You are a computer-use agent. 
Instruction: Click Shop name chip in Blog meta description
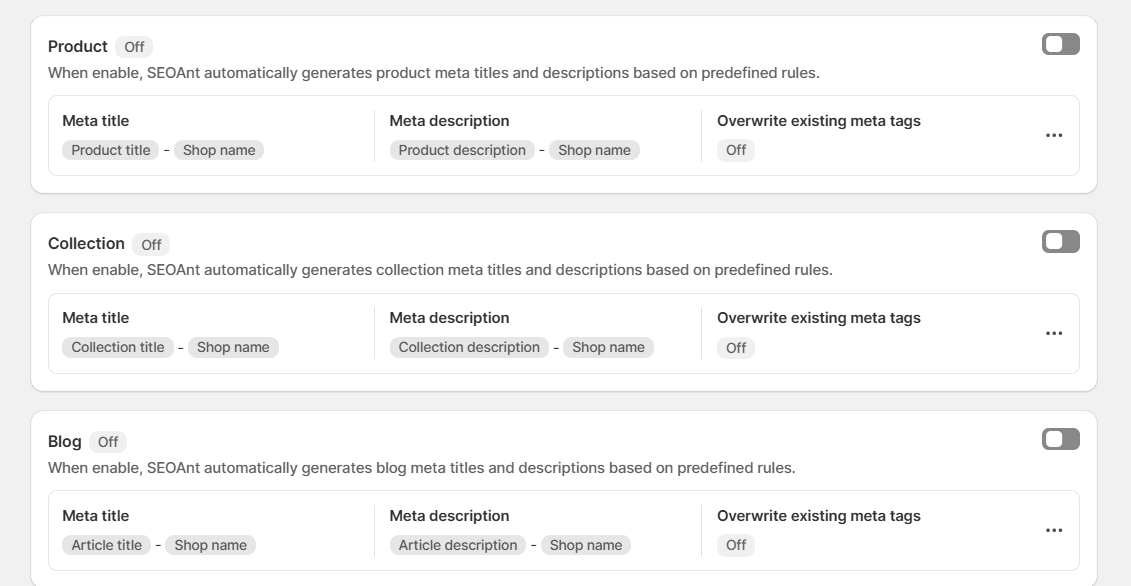[586, 545]
